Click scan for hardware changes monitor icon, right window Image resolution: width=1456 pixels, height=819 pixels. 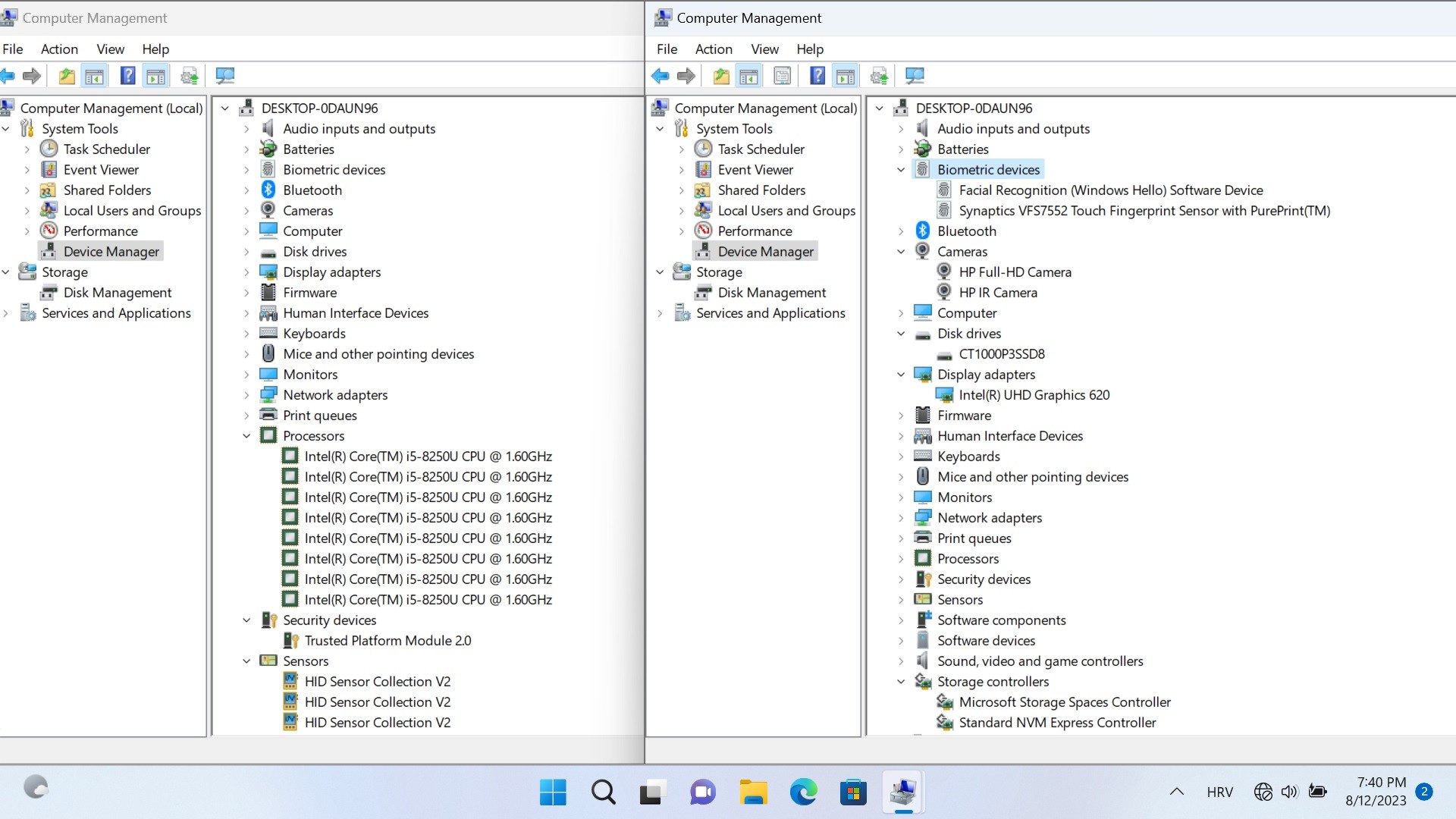[x=915, y=76]
